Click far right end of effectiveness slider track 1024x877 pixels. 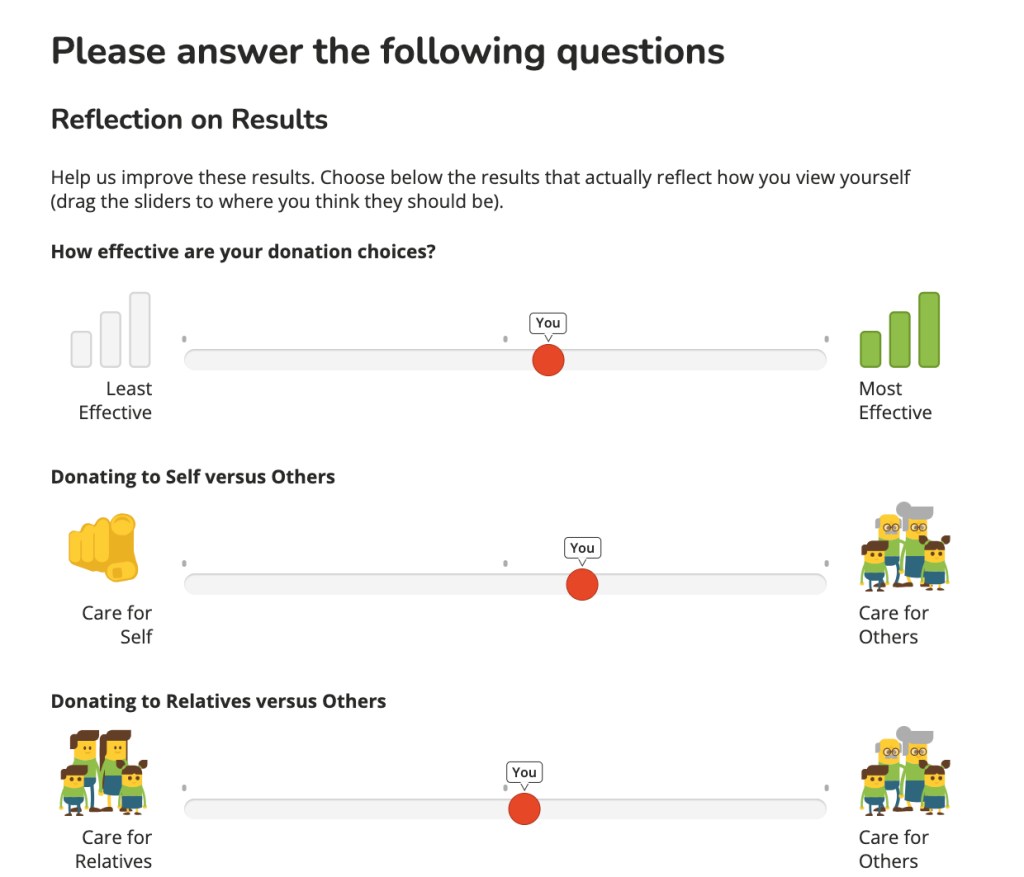coord(821,360)
